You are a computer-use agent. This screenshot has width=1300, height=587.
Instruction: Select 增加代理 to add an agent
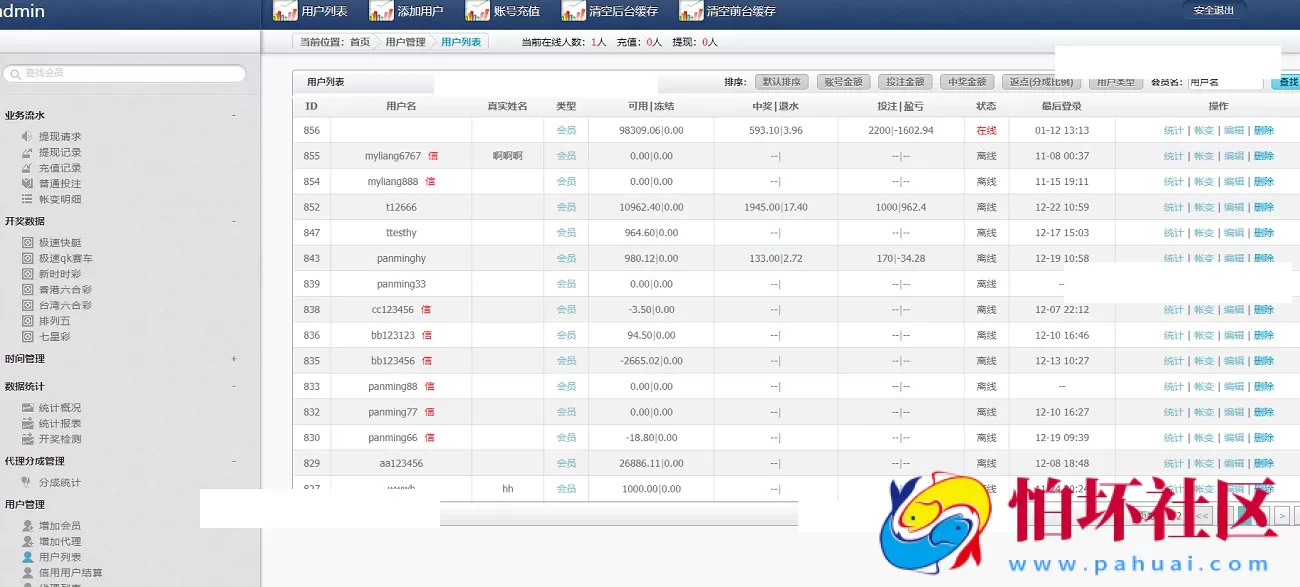pyautogui.click(x=62, y=540)
